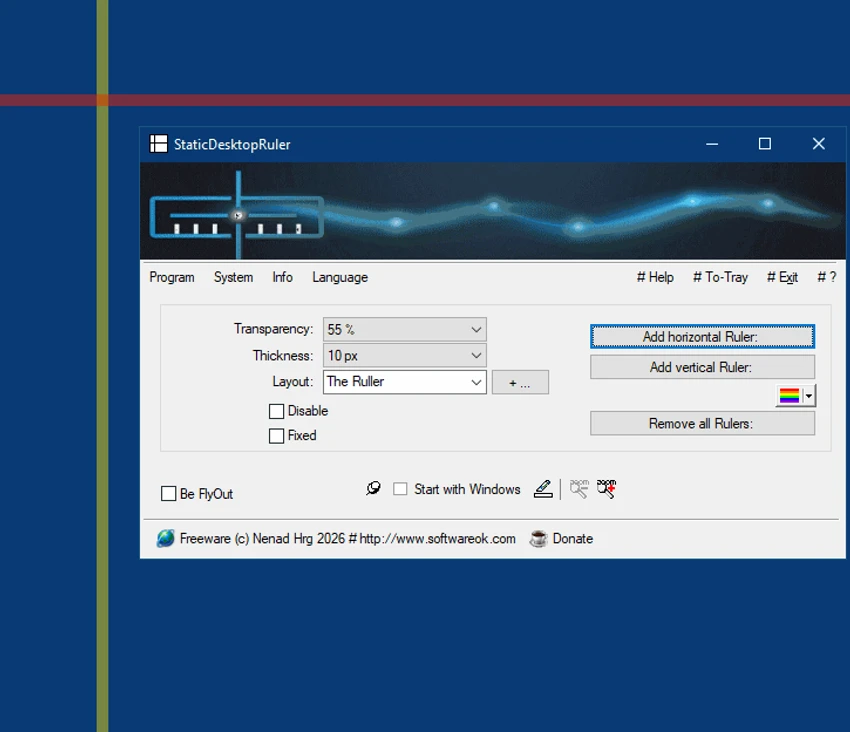Screen dimensions: 850x732
Task: Open the Transparency dropdown showing 55 %
Action: pyautogui.click(x=404, y=329)
